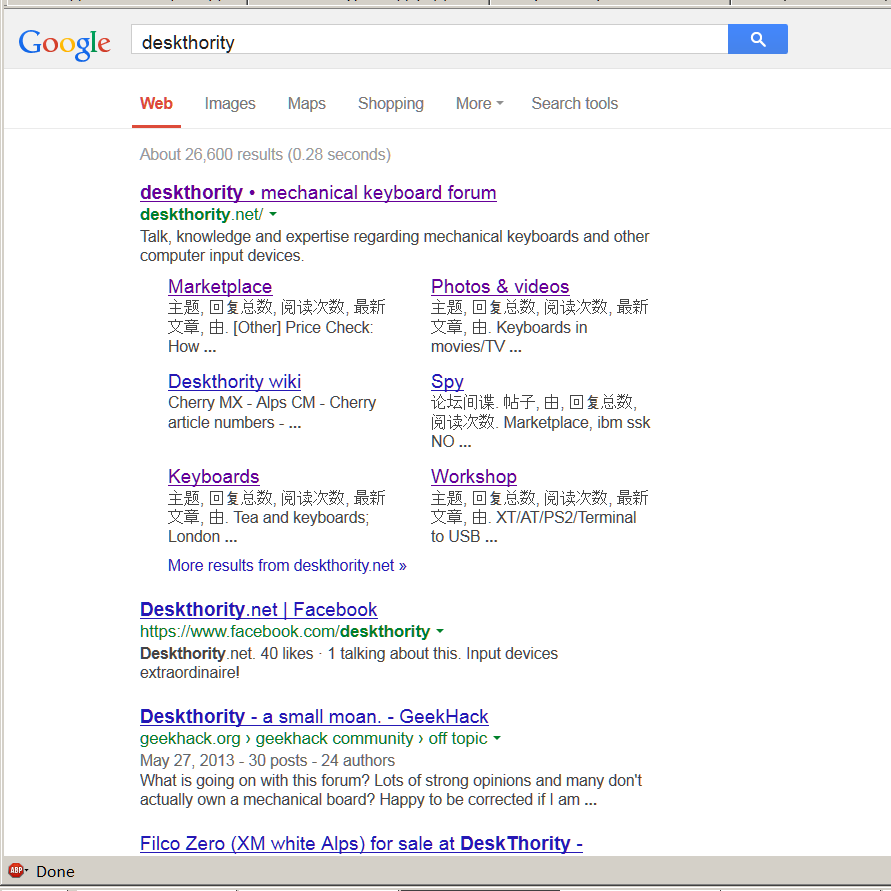
Task: Open the dropdown beside the off topic breadcrumb
Action: click(x=497, y=739)
